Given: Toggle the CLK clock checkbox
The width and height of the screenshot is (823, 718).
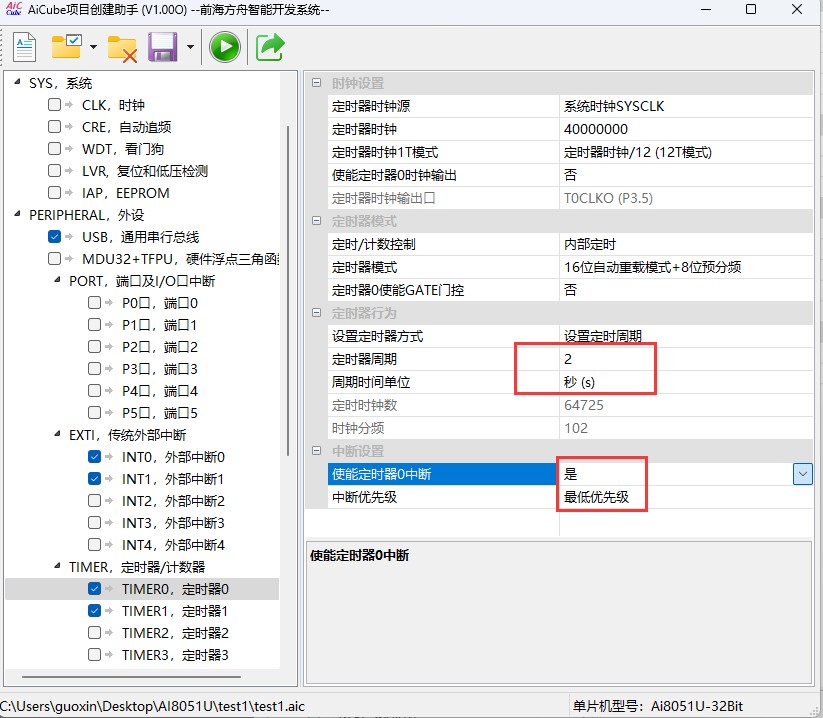Looking at the screenshot, I should coord(54,104).
